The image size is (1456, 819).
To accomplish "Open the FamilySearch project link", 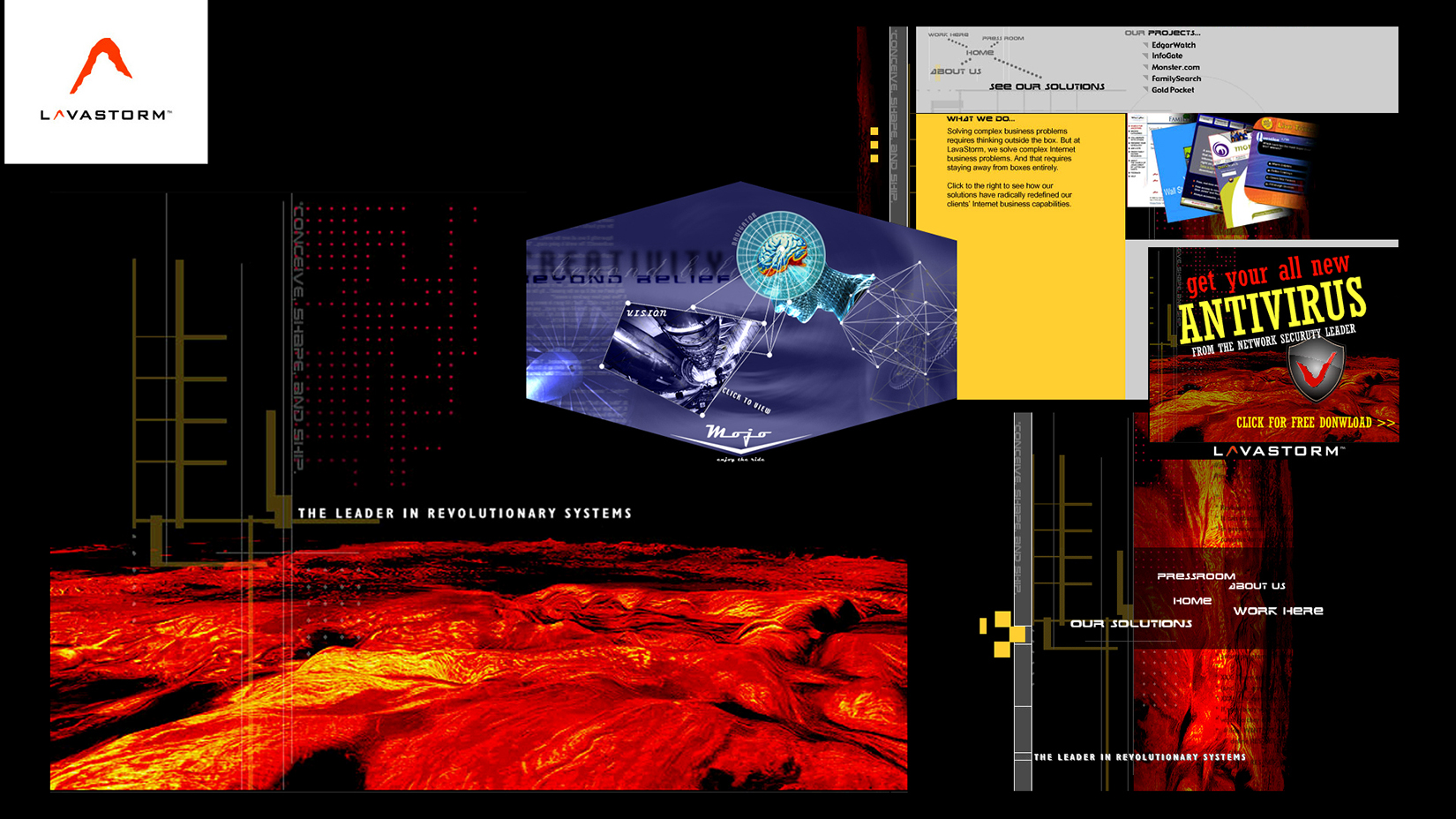I will 1176,79.
